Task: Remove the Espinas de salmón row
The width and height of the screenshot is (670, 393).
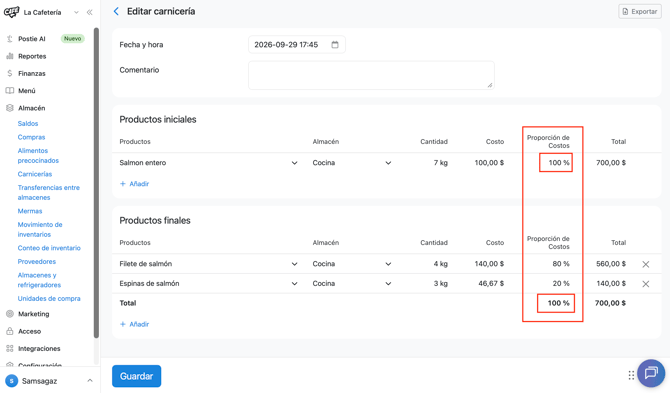Action: point(646,284)
